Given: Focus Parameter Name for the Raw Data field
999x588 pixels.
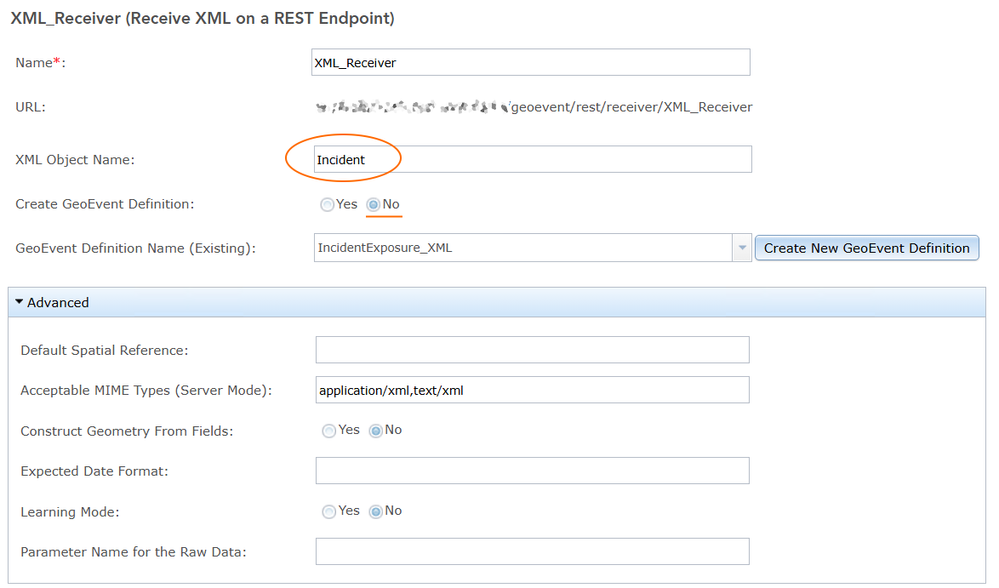Looking at the screenshot, I should point(531,552).
